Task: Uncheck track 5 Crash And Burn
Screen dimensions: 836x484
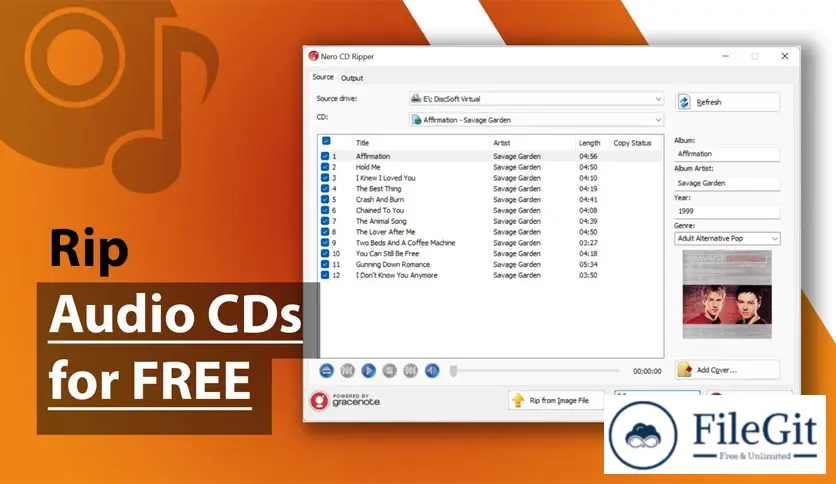Action: pyautogui.click(x=325, y=199)
